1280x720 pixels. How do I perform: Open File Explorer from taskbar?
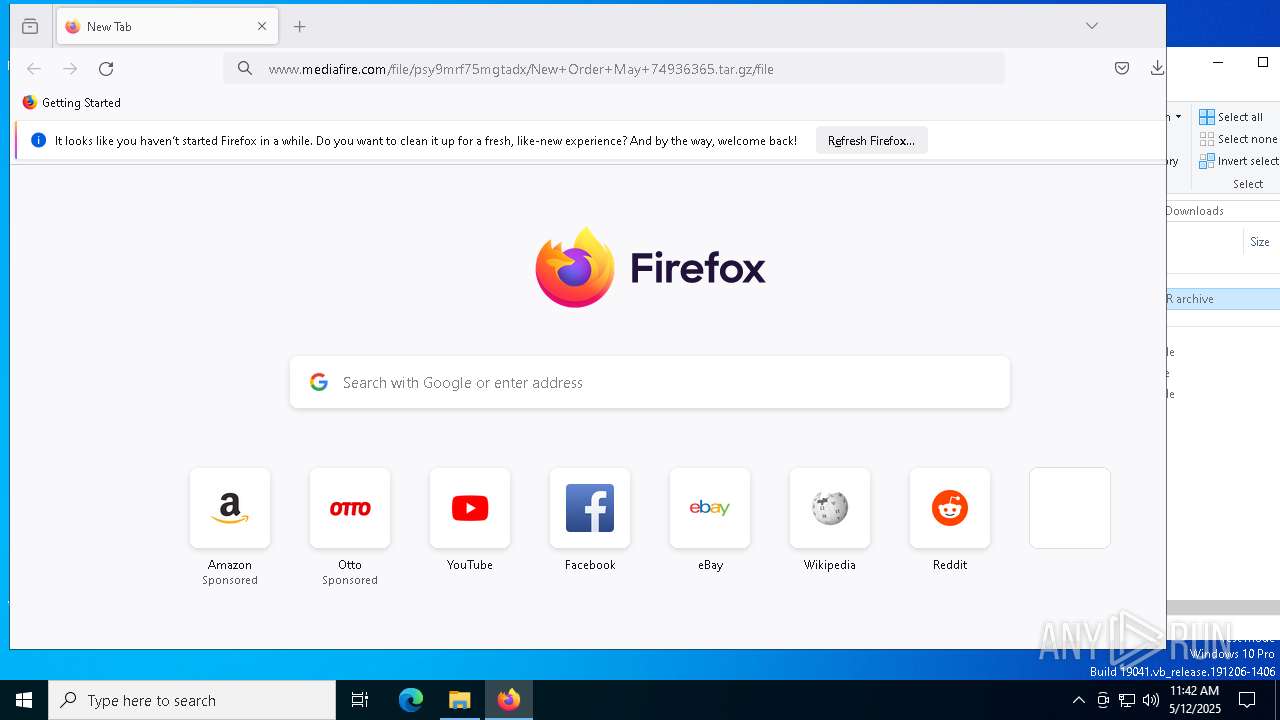pos(460,700)
